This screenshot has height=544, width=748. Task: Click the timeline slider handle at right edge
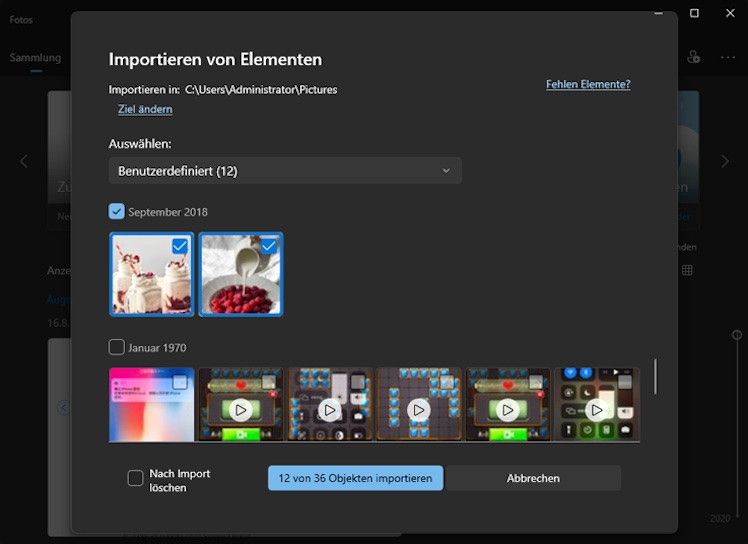[737, 335]
